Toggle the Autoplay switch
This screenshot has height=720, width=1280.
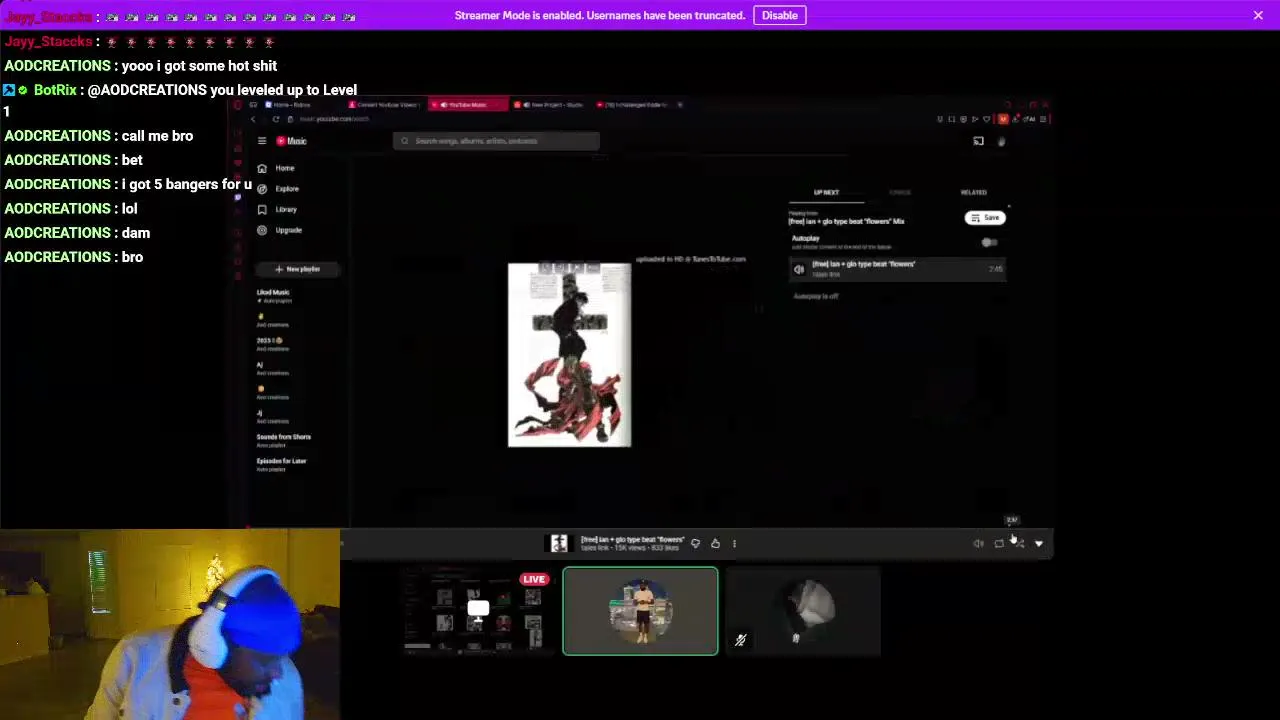coord(989,242)
